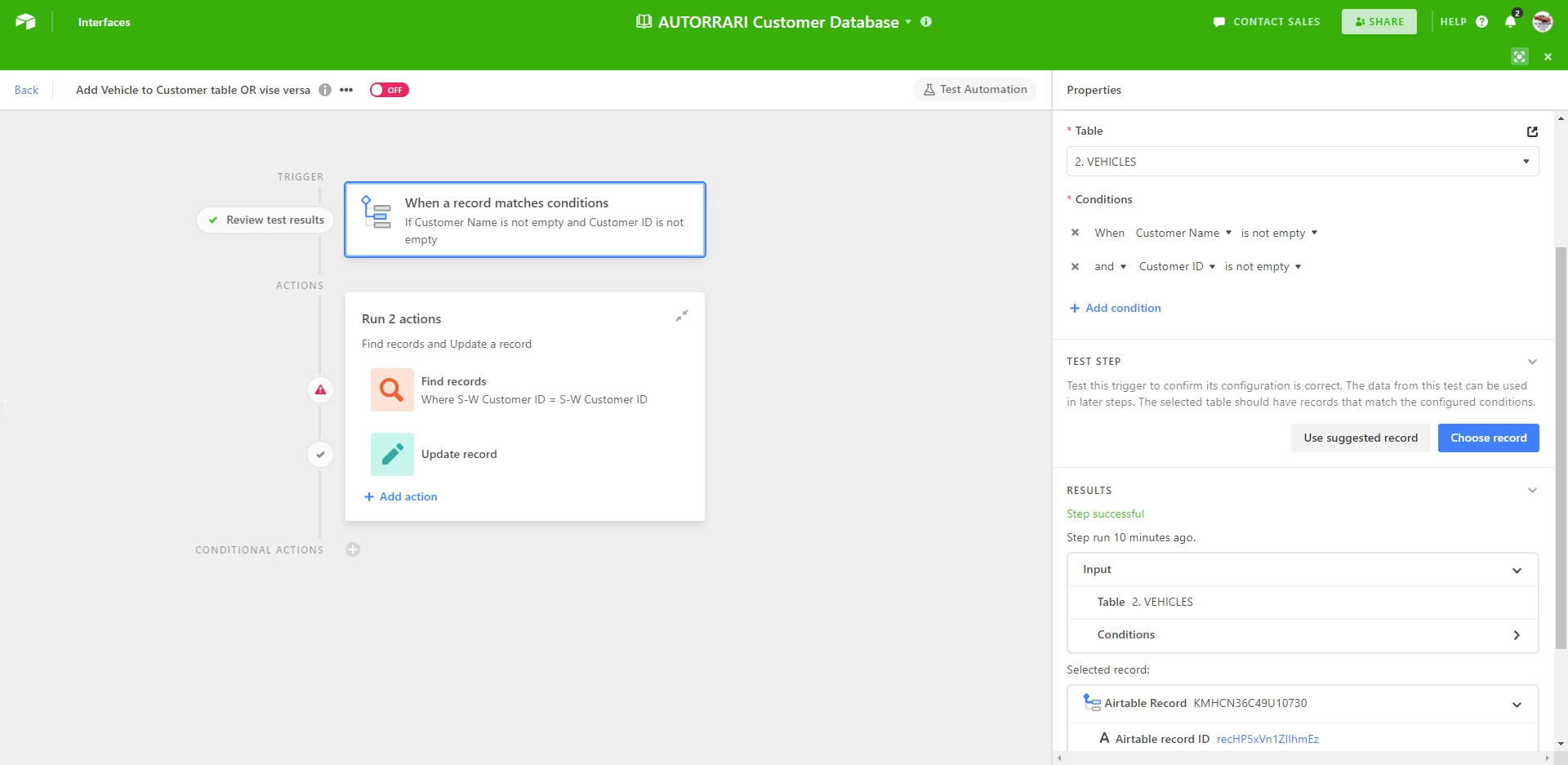Image resolution: width=1568 pixels, height=765 pixels.
Task: Go Back to automations list
Action: (x=26, y=90)
